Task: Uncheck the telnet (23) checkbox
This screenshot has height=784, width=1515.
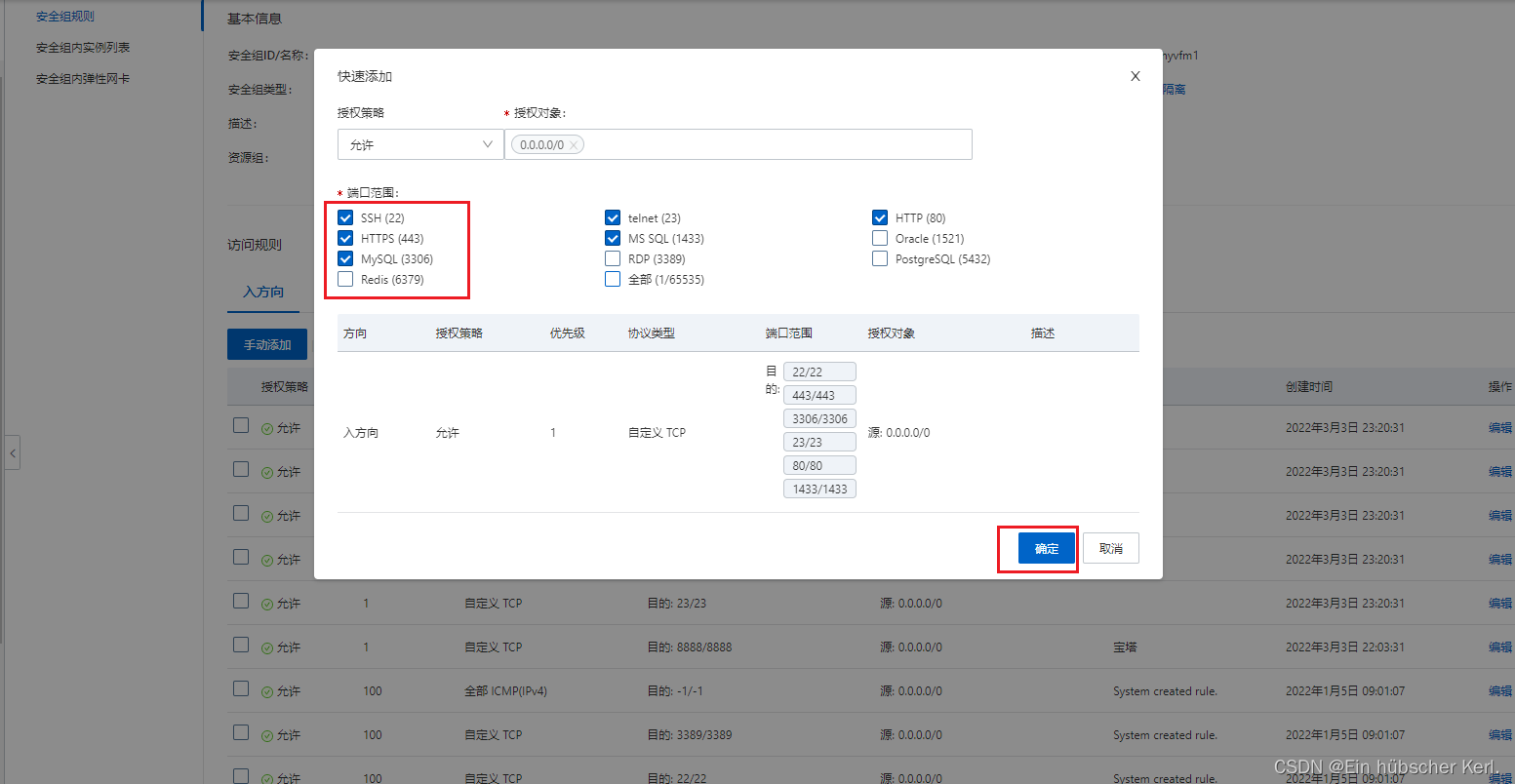Action: click(613, 217)
